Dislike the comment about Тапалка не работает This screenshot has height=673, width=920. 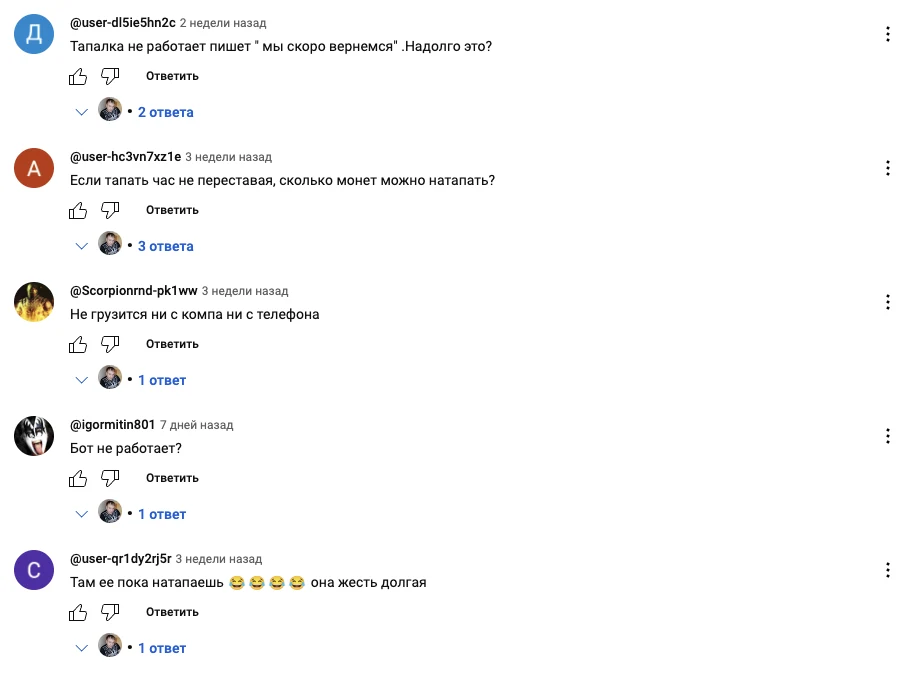coord(110,76)
